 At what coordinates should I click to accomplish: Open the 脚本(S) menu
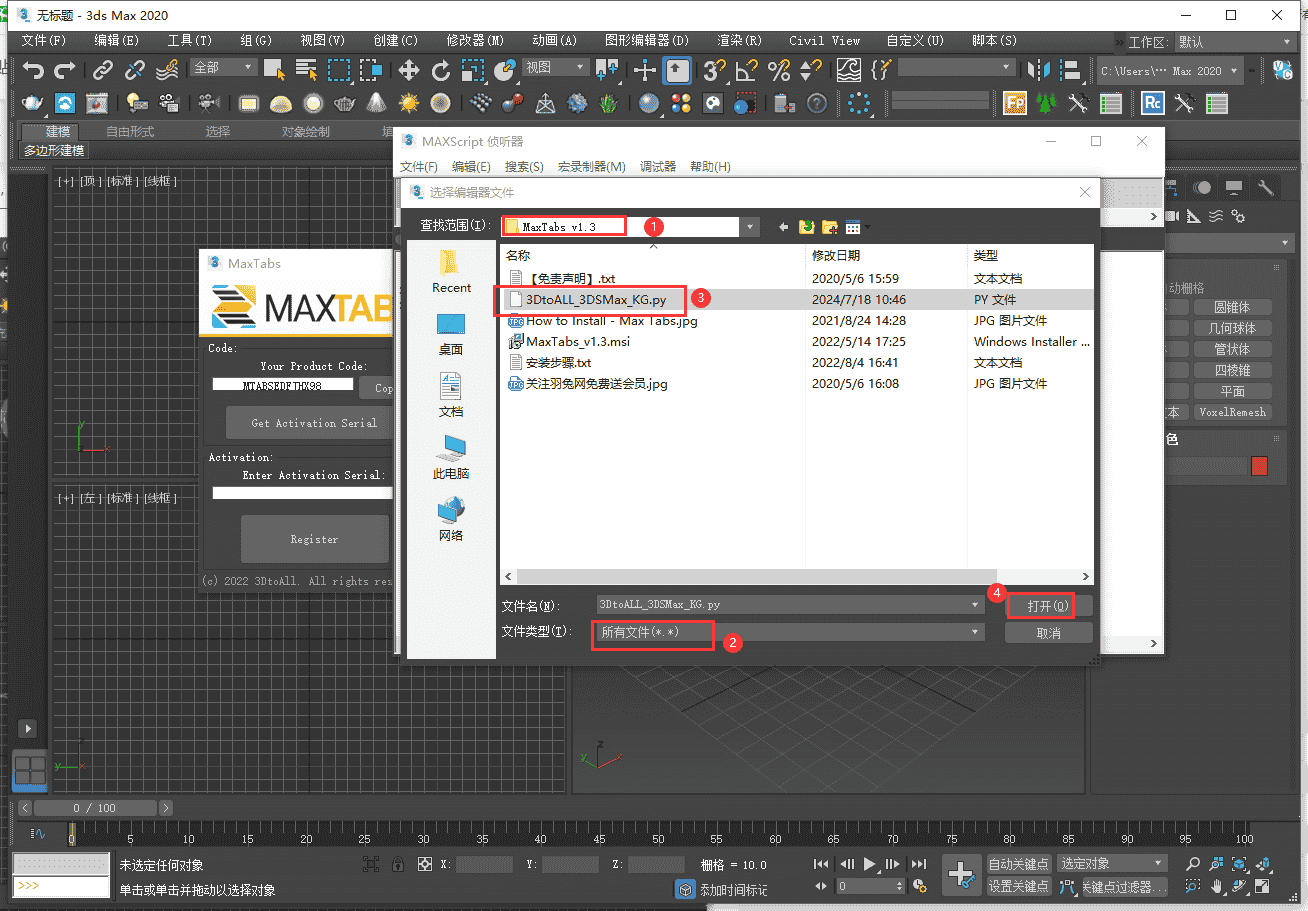994,41
